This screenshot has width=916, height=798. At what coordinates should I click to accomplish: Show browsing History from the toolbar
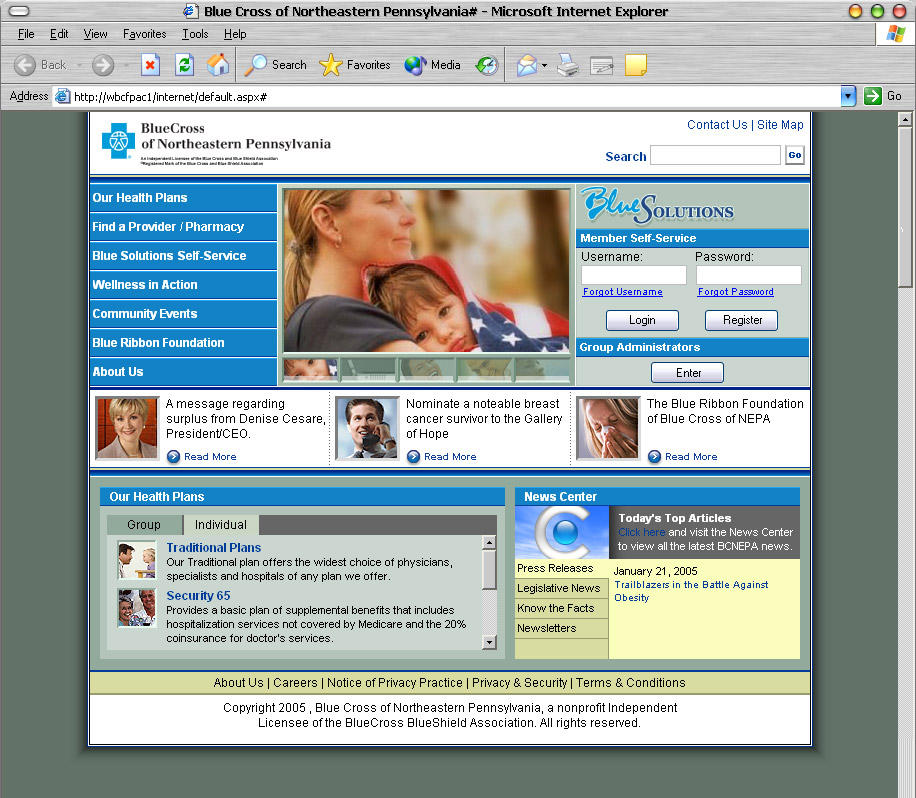click(487, 65)
